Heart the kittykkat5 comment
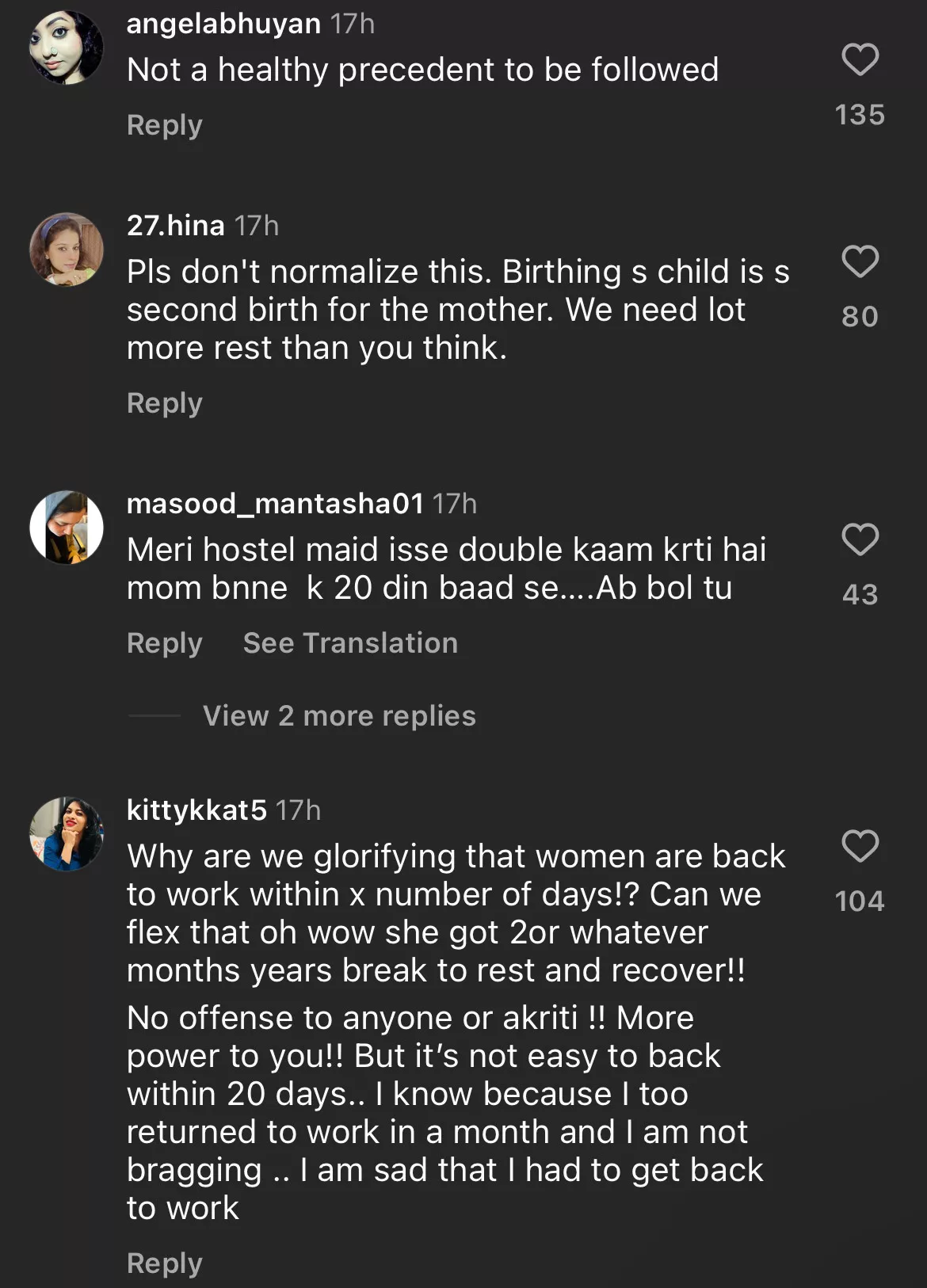Screen dimensions: 927x1288 click(x=860, y=846)
